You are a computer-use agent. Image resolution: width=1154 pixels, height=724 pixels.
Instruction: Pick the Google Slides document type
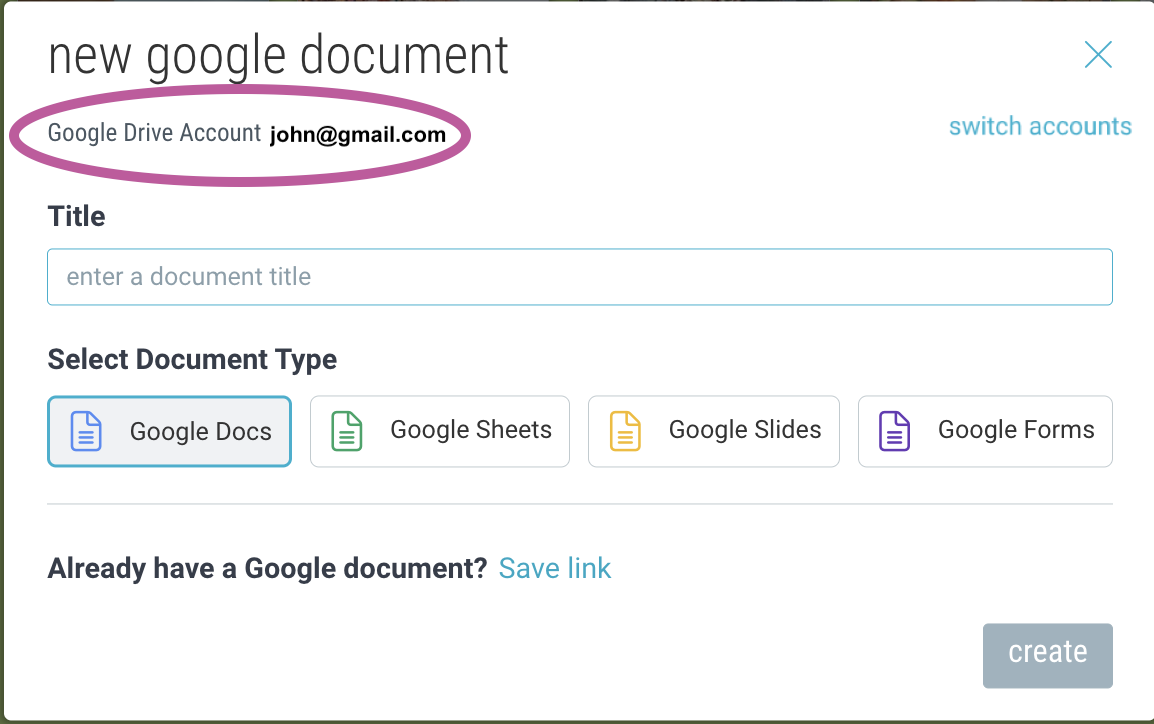click(x=714, y=431)
